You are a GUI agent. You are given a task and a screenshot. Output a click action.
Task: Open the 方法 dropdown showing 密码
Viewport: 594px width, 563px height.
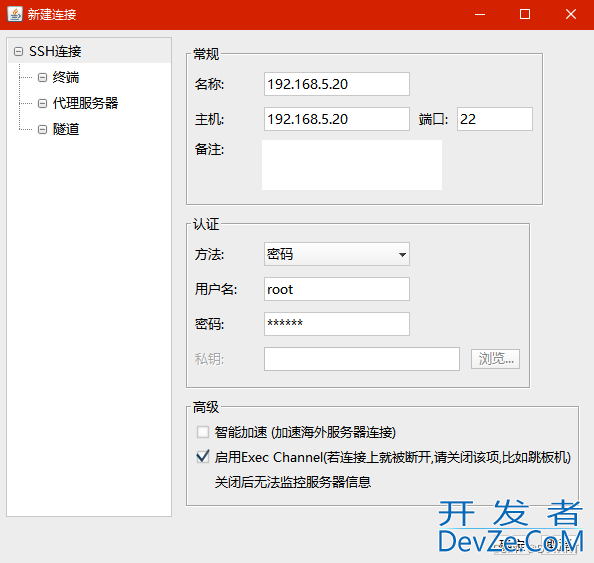pyautogui.click(x=337, y=254)
